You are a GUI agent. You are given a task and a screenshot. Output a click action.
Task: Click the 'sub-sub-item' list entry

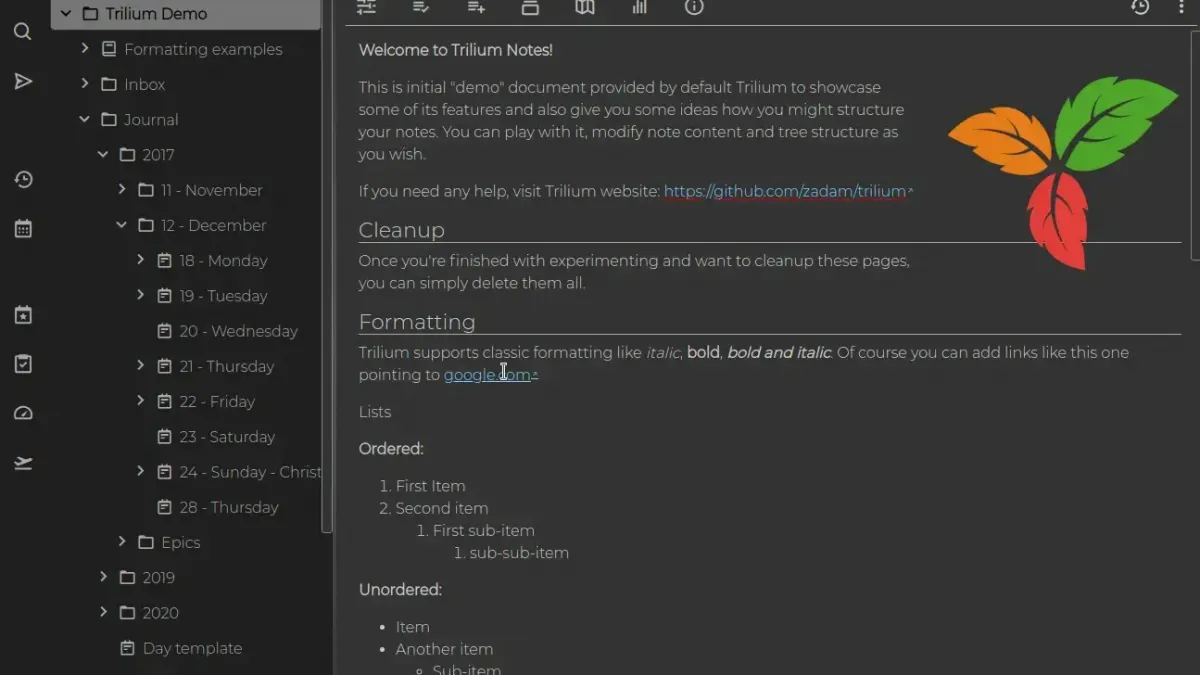(x=519, y=553)
